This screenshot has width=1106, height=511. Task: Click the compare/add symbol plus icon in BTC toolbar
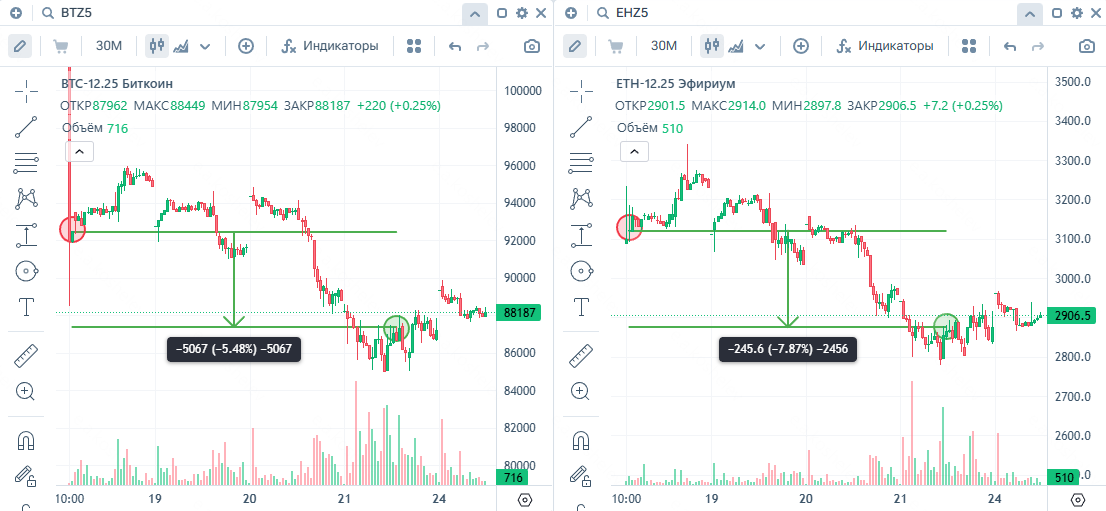246,46
